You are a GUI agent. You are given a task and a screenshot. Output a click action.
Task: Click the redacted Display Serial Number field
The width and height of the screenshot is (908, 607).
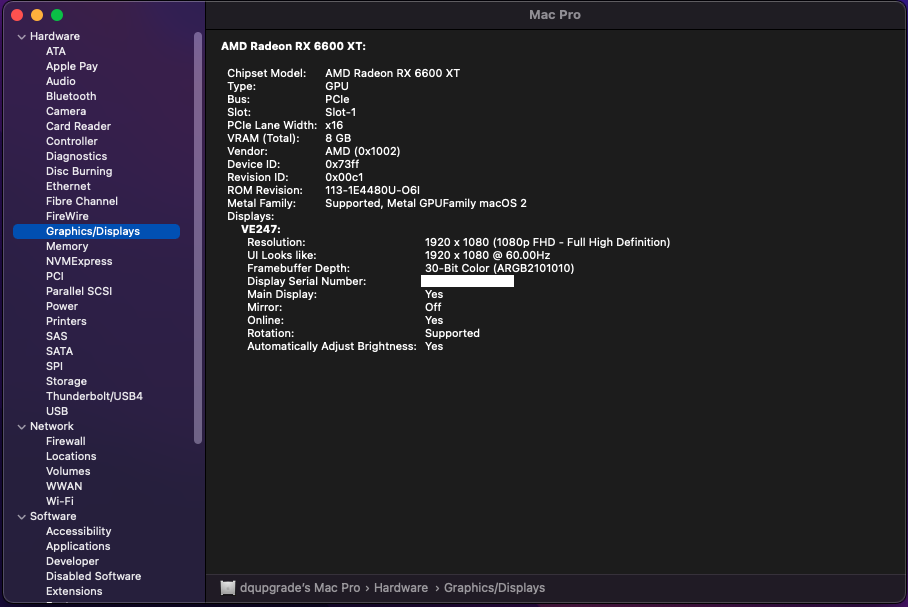coord(467,281)
